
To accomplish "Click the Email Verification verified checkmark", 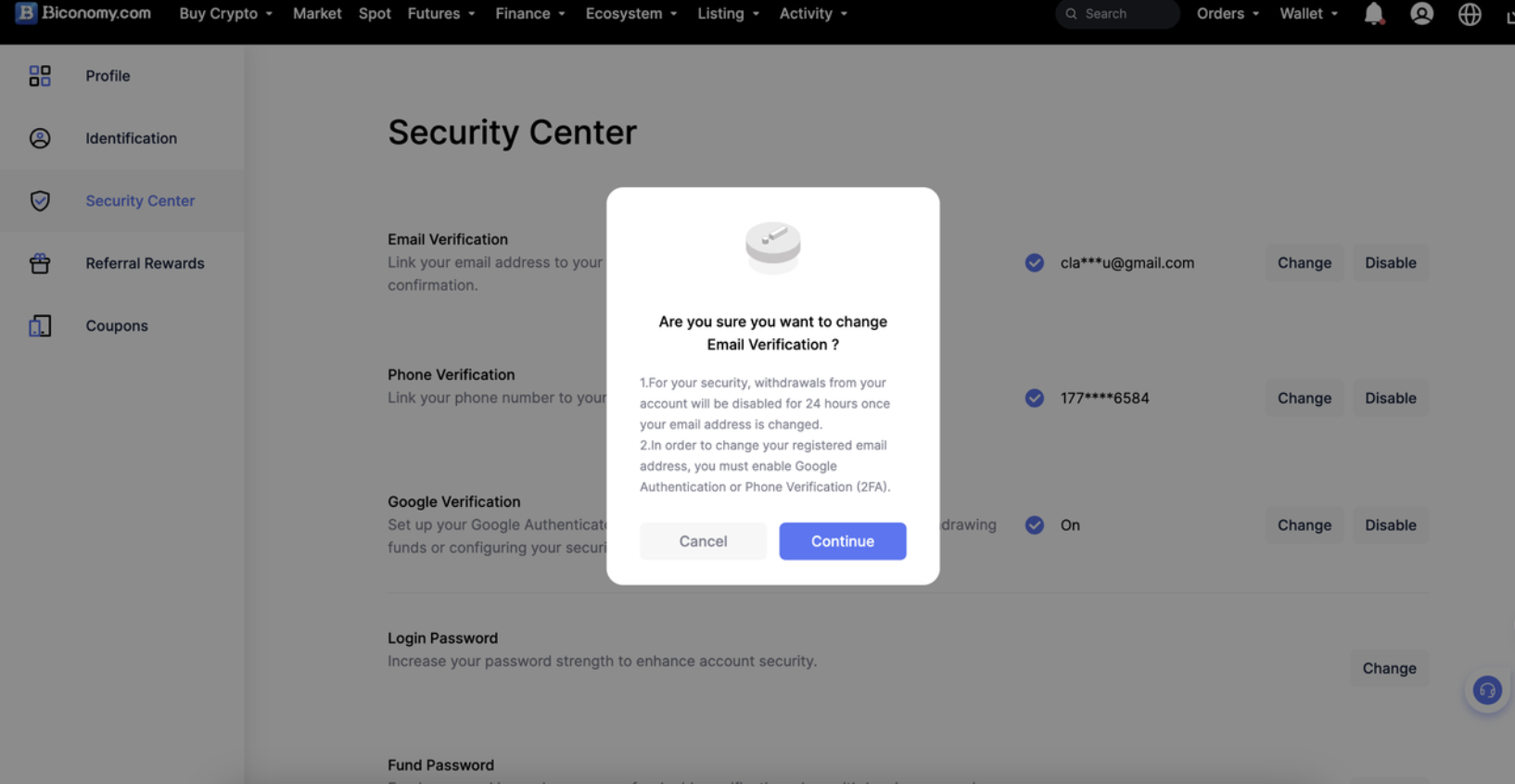I will pos(1035,263).
